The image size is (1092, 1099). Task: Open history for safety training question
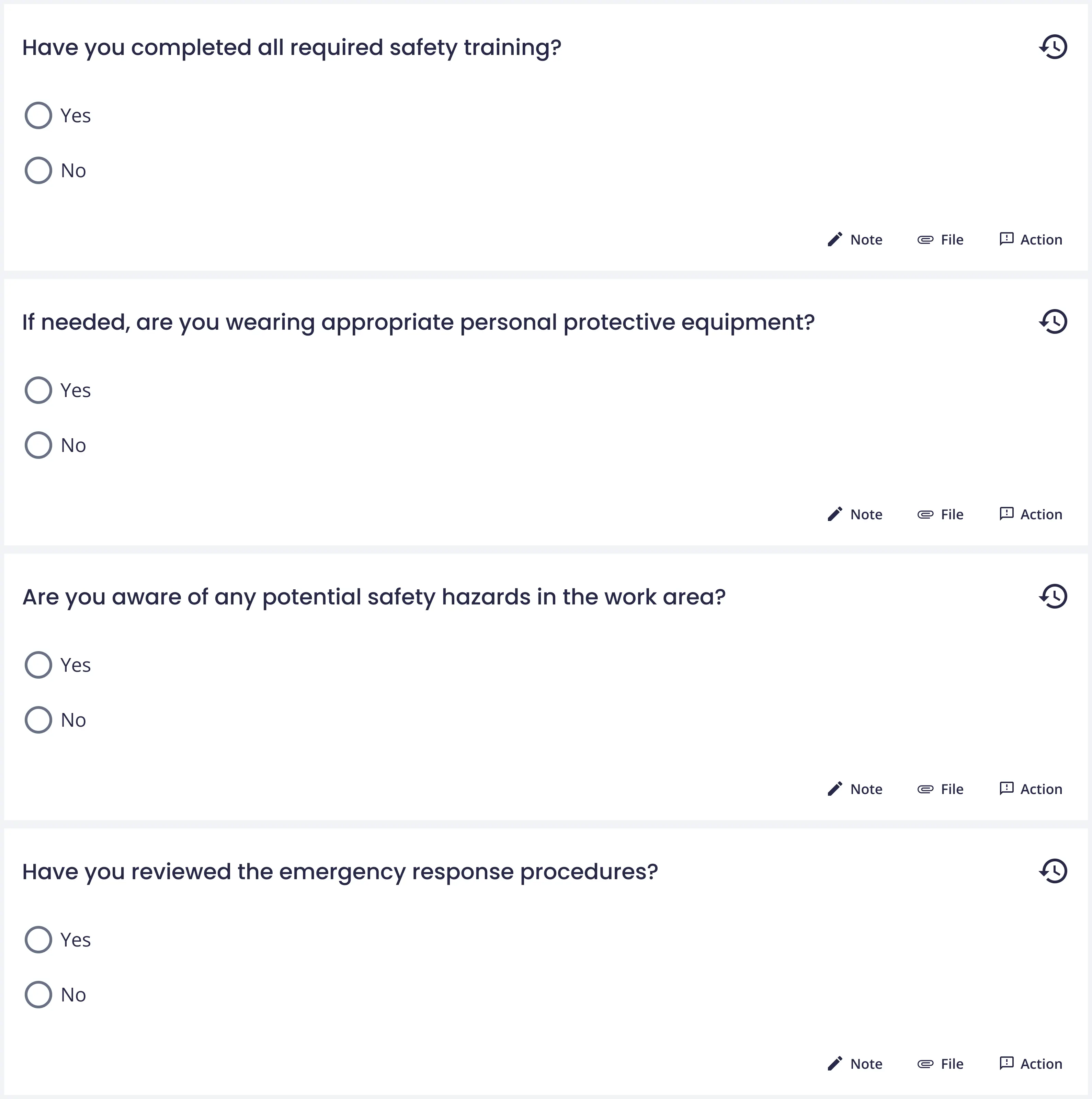coord(1053,47)
